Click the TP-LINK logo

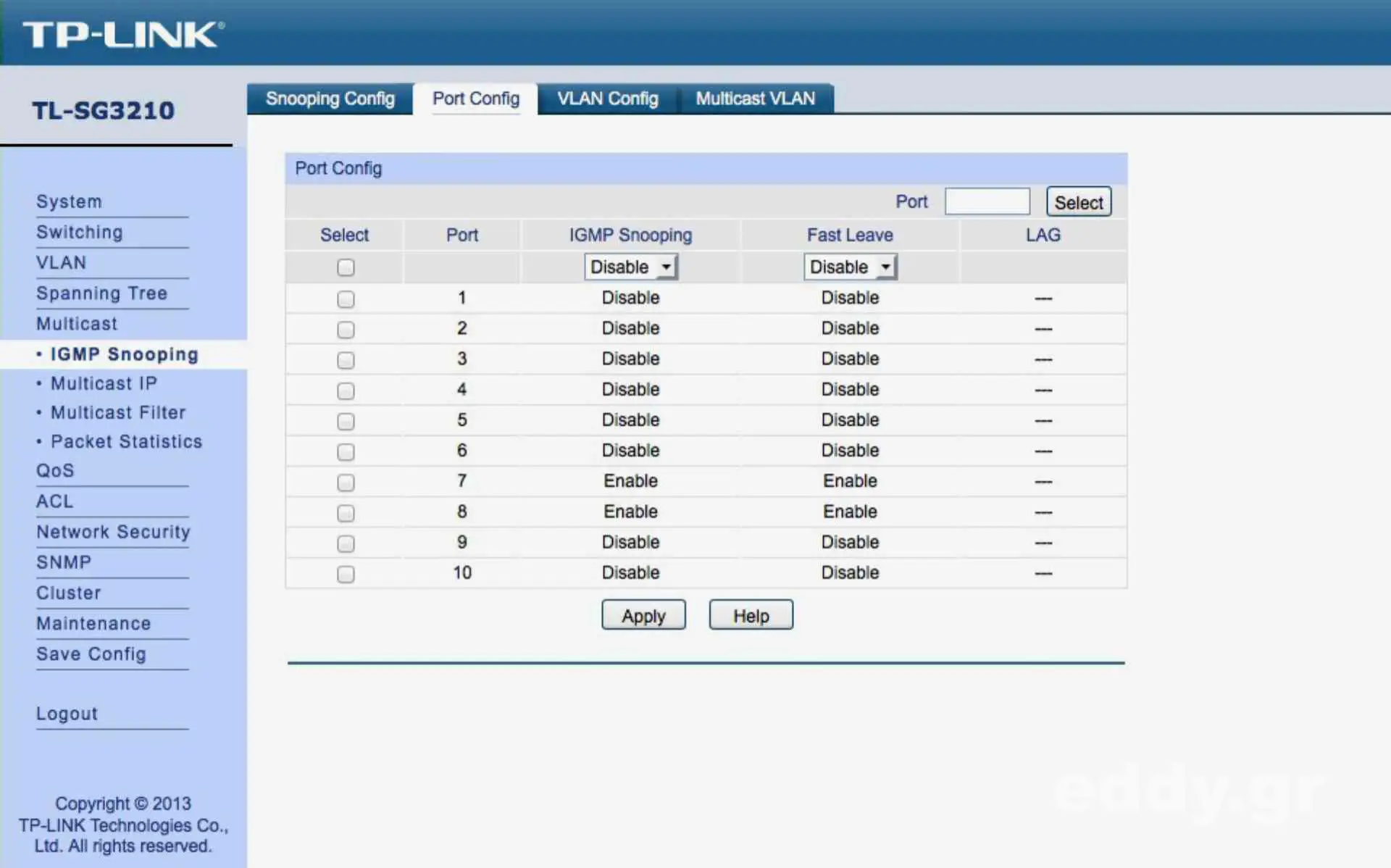(123, 34)
